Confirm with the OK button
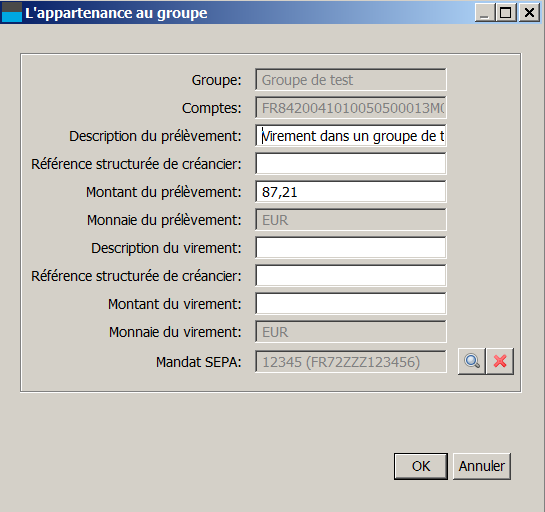Image resolution: width=545 pixels, height=512 pixels. [x=421, y=466]
